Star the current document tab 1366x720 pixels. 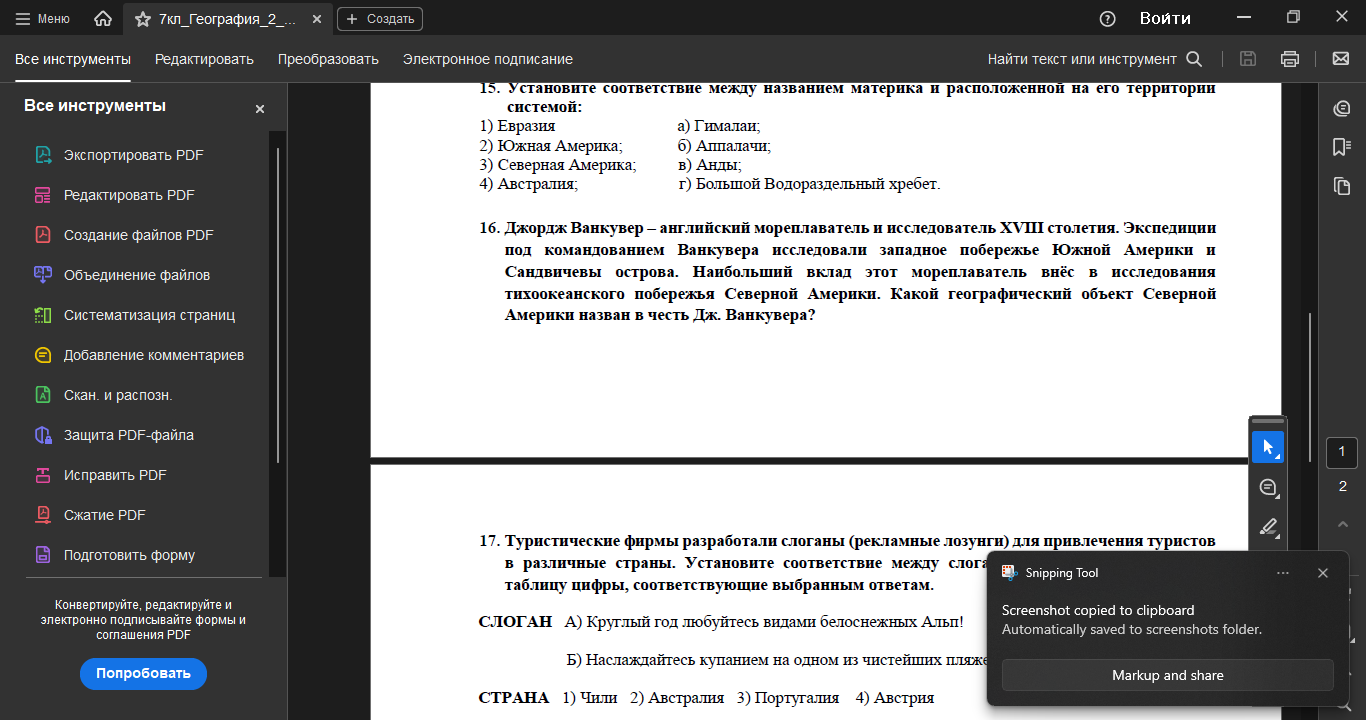point(142,19)
